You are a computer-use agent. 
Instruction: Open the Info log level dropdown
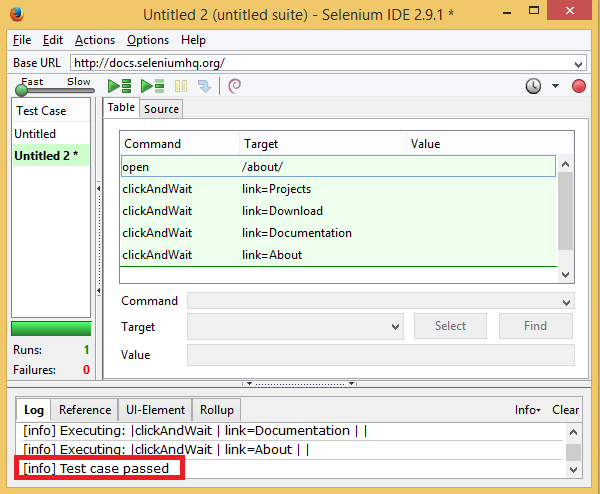click(527, 410)
